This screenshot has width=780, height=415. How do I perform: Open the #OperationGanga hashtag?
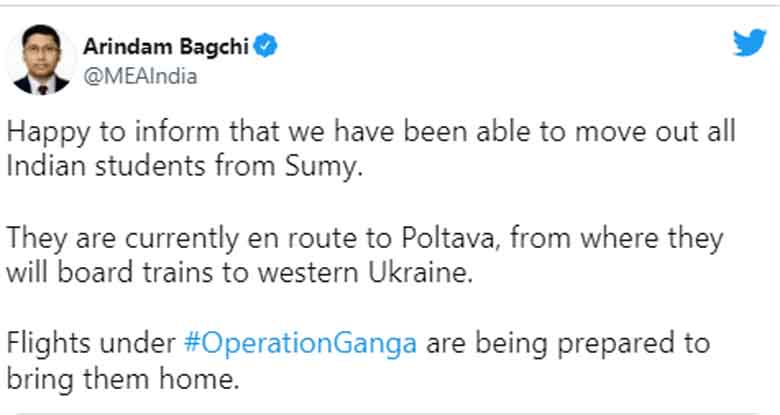[x=308, y=345]
